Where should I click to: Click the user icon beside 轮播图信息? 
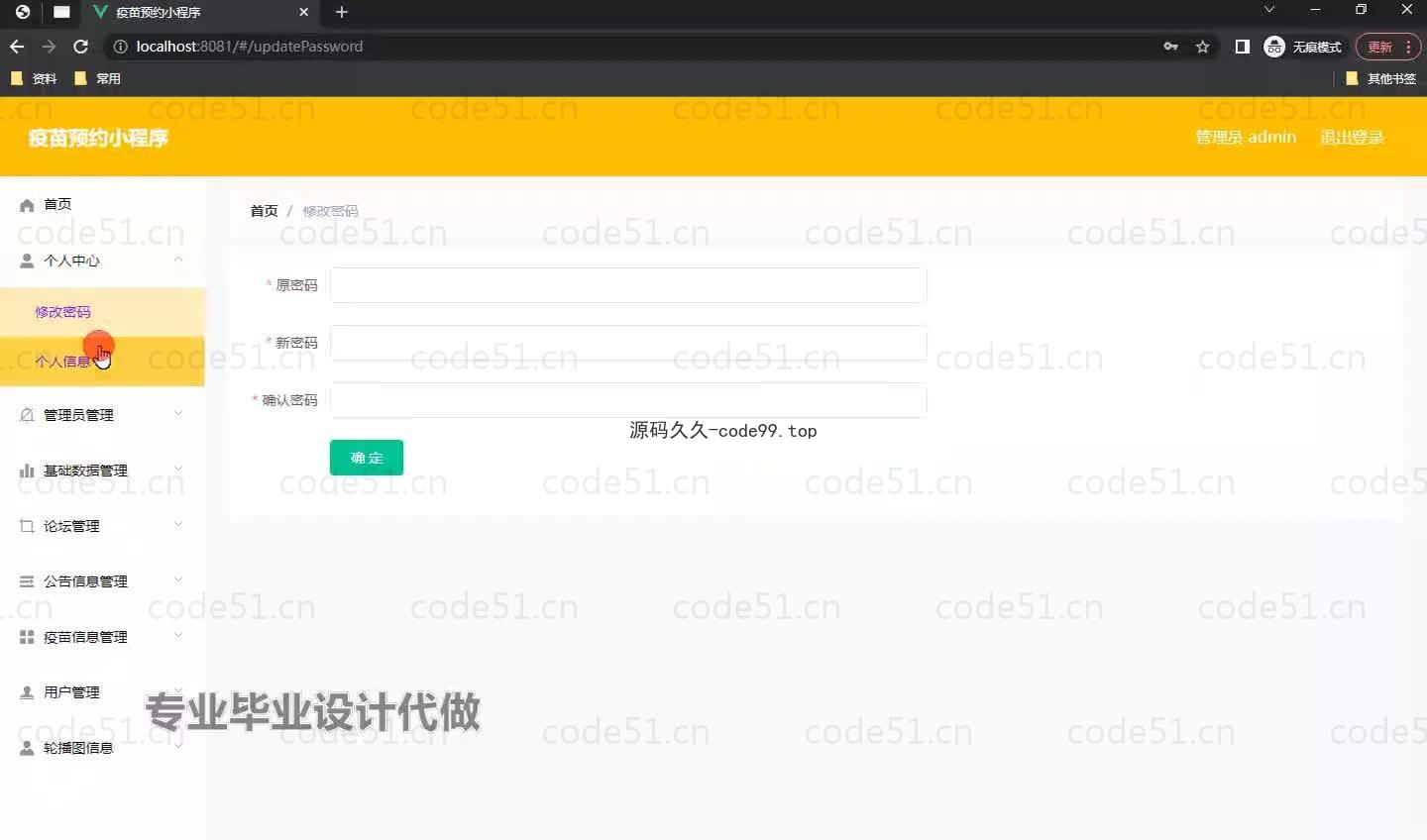point(27,748)
